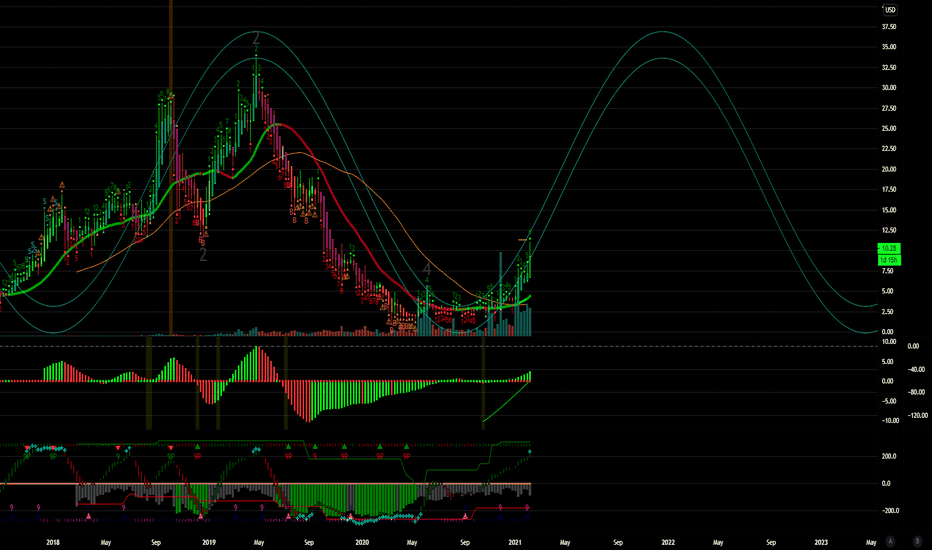The width and height of the screenshot is (932, 550).
Task: Click the 35.00 price scale label
Action: click(x=889, y=47)
